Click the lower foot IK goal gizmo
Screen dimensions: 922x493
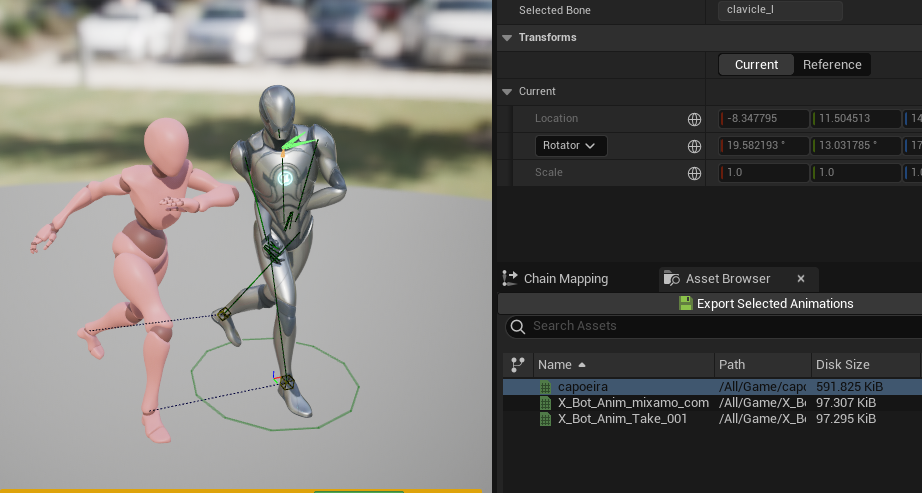(286, 382)
